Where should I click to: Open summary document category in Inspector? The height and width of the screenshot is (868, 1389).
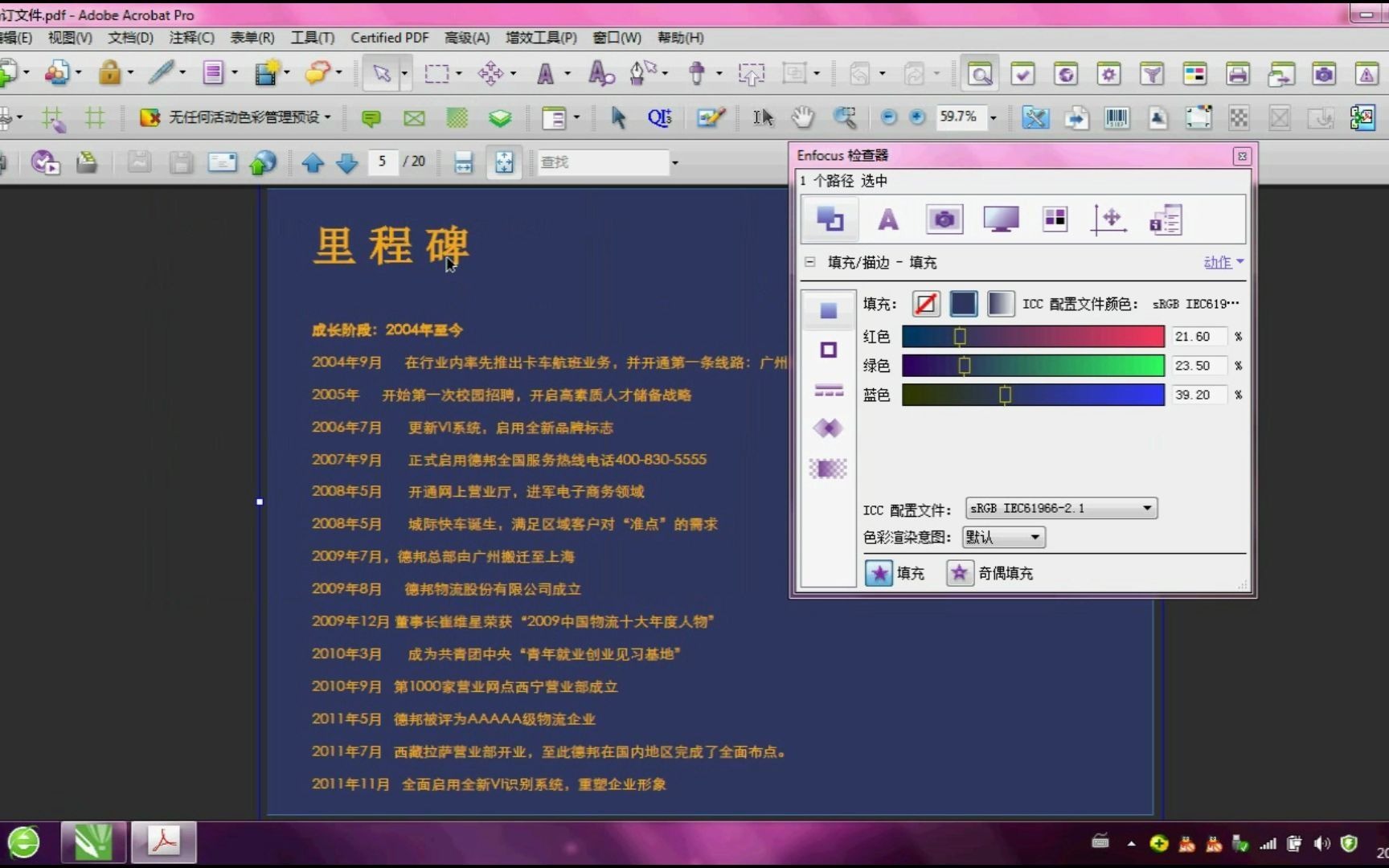coord(1166,219)
